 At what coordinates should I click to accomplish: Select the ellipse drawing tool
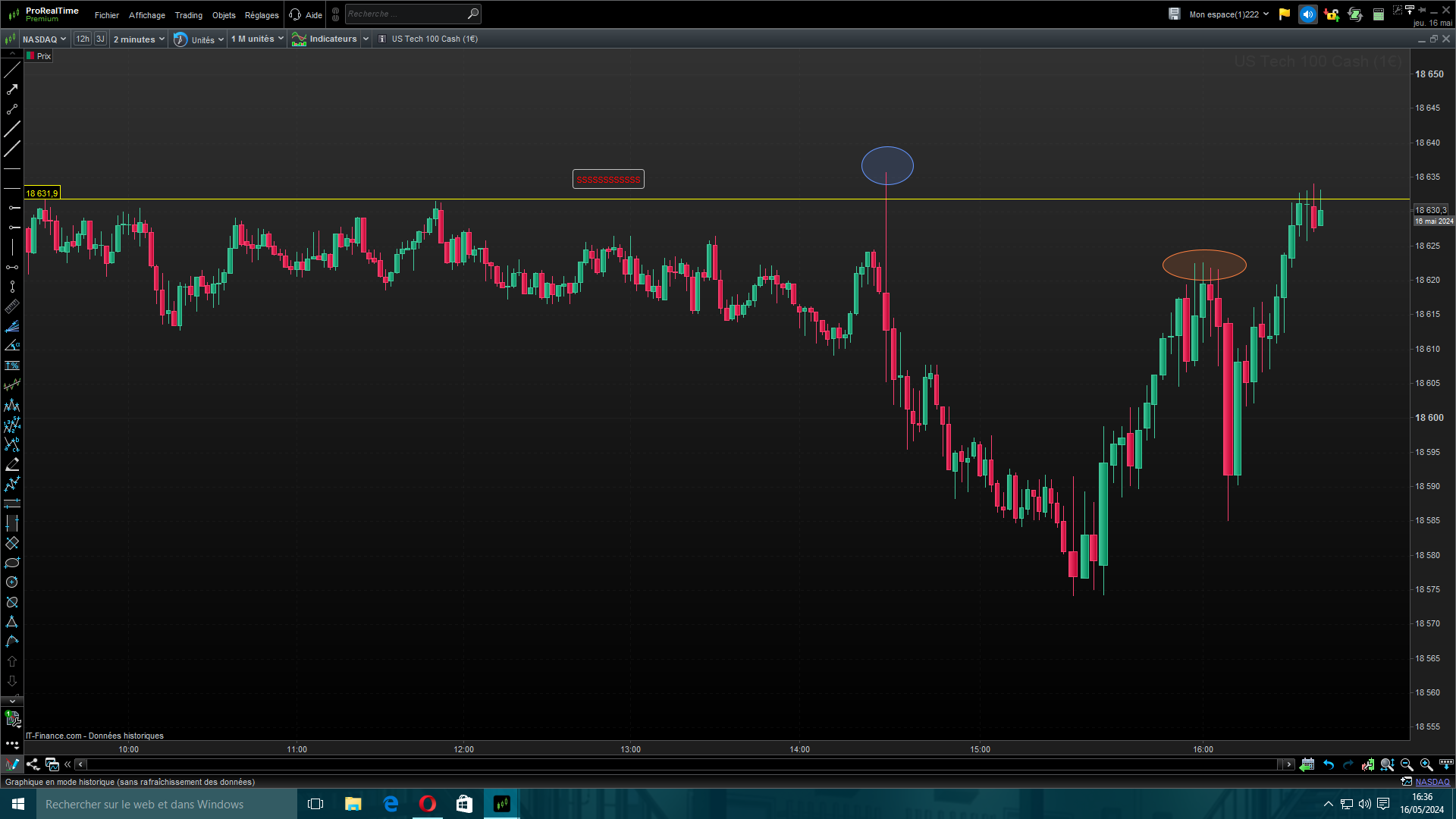(12, 563)
